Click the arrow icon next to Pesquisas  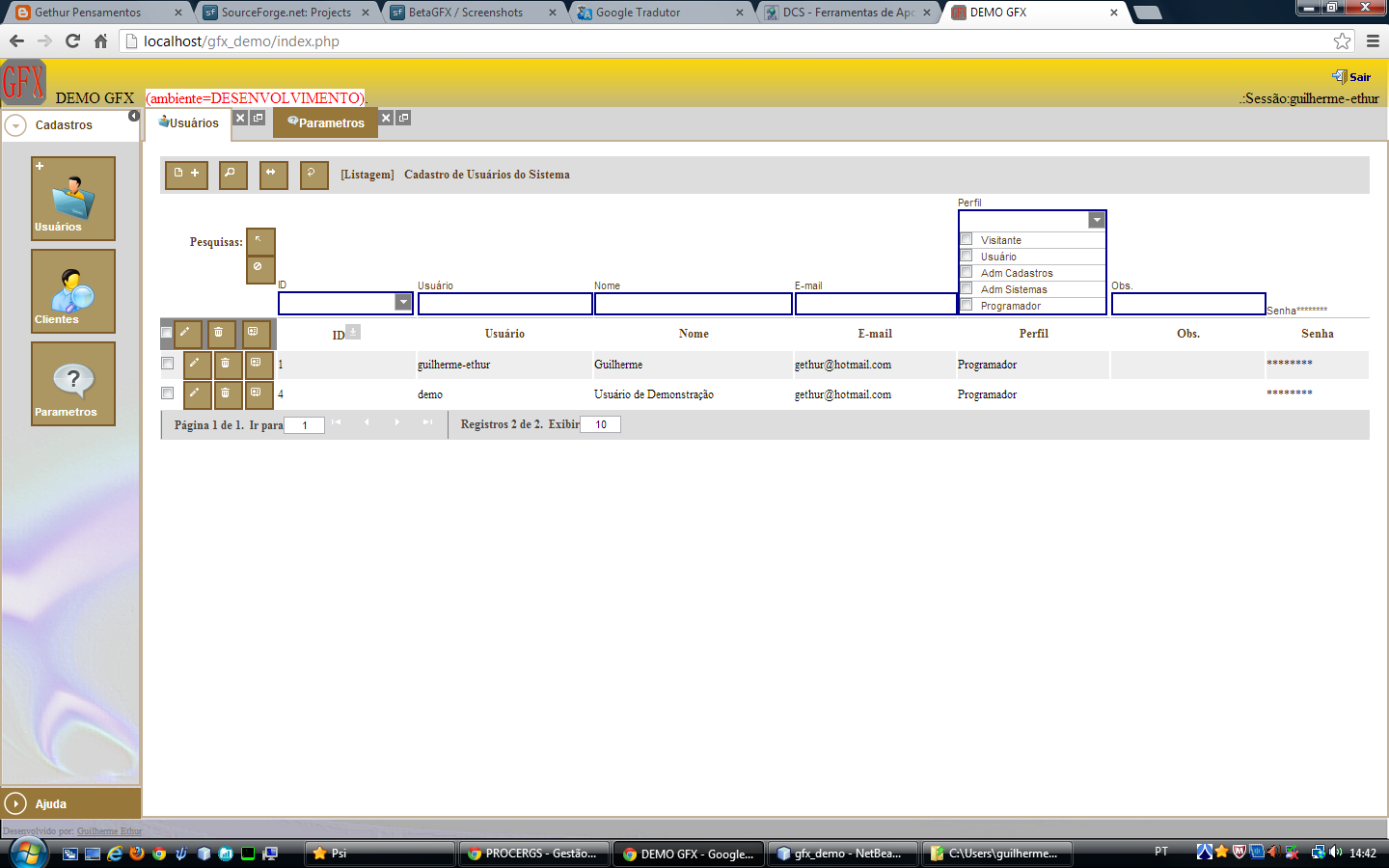click(259, 240)
